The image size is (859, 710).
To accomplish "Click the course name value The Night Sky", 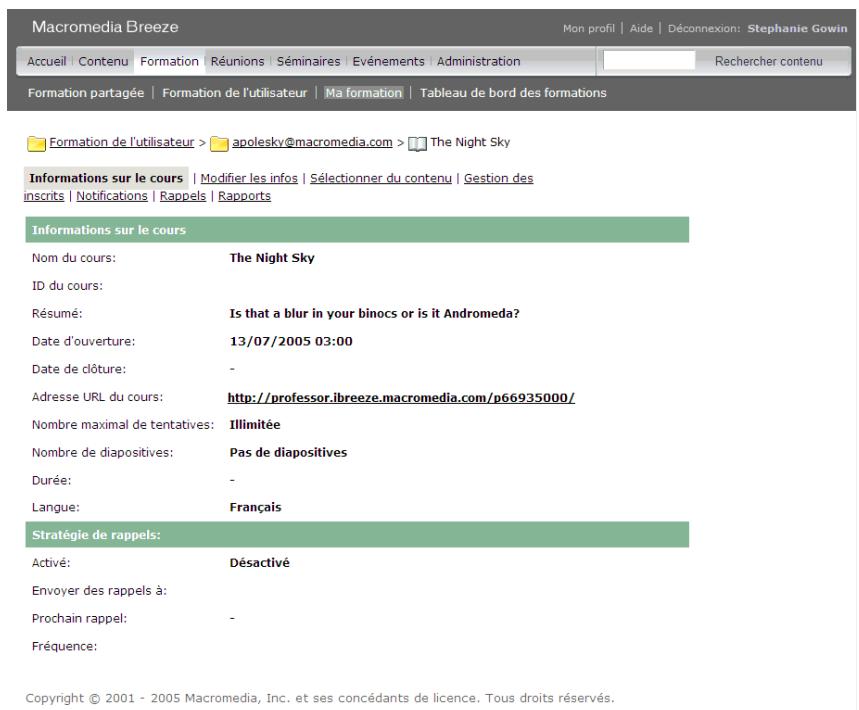I will [x=272, y=258].
